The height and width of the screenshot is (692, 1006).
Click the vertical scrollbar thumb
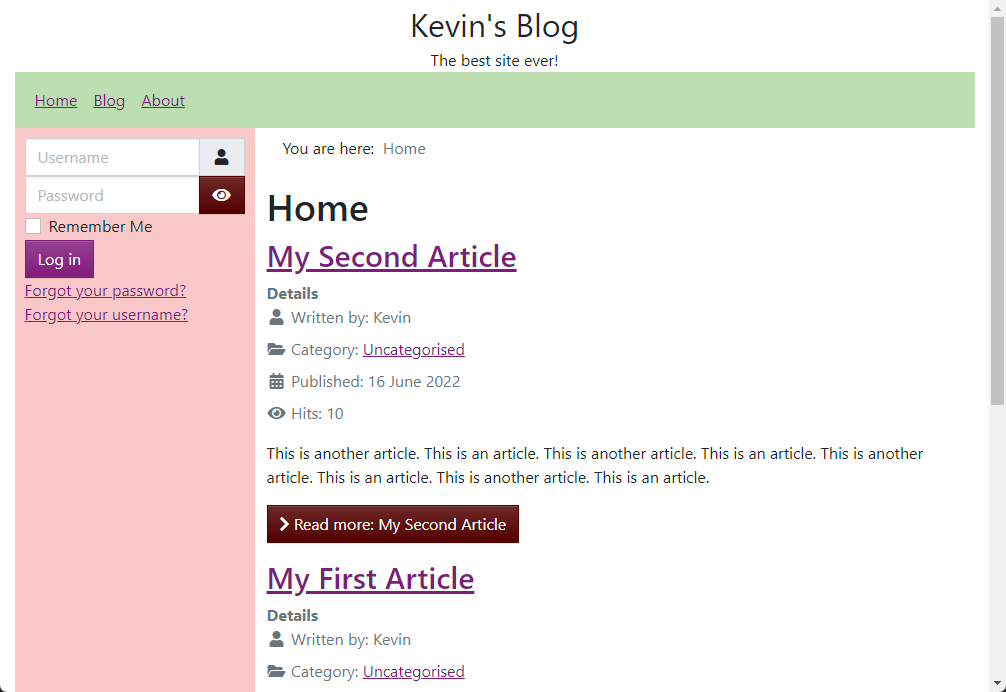(997, 212)
